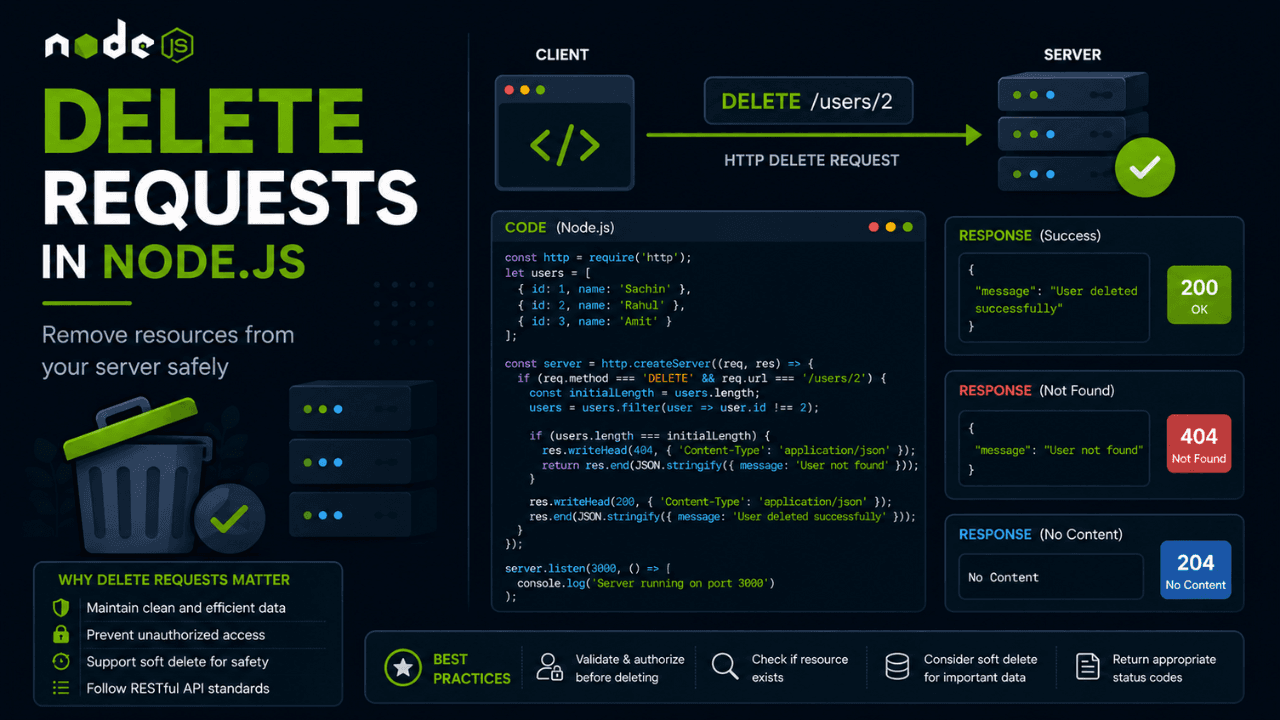
Task: Click the magnifier icon for Check if resource exists
Action: [725, 668]
